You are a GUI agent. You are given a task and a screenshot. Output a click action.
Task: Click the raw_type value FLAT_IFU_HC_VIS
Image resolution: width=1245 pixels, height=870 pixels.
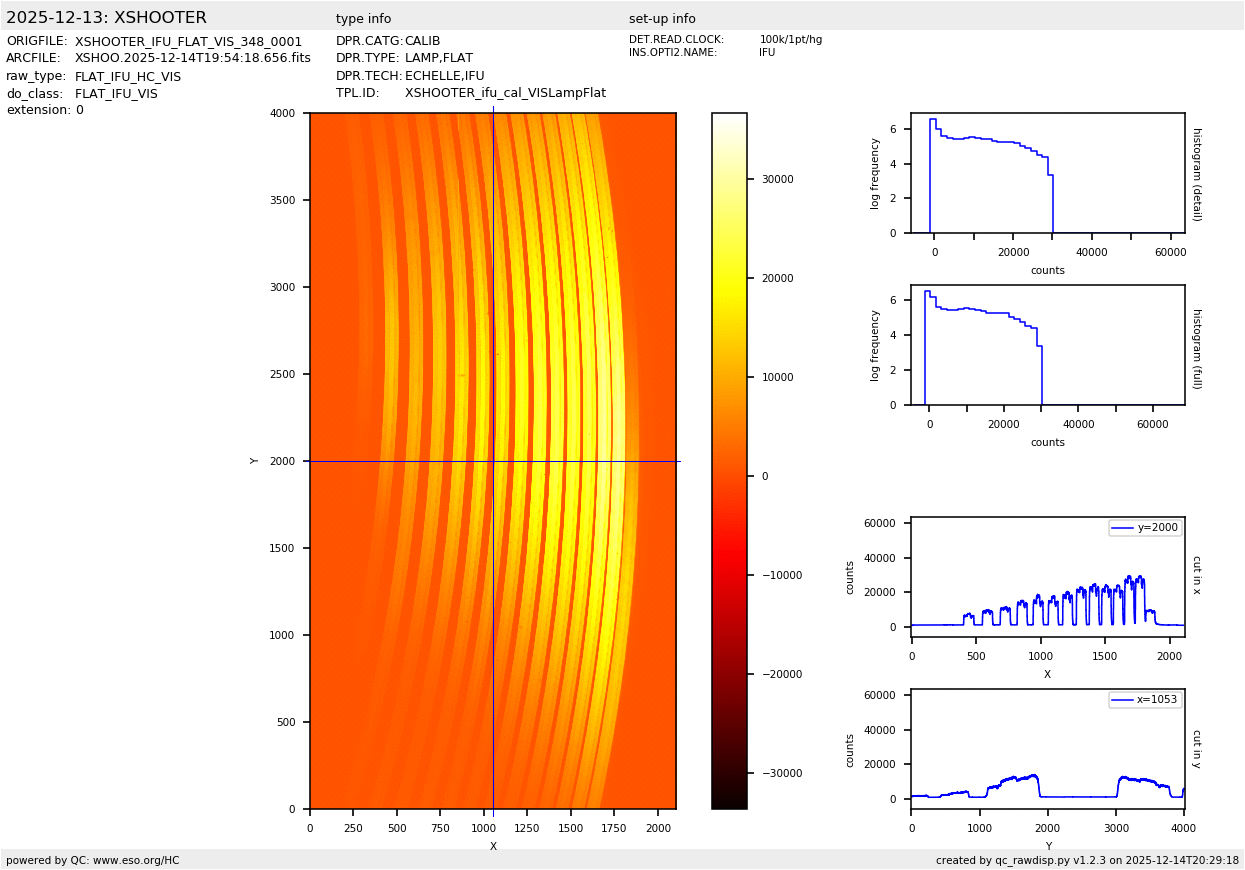(x=128, y=76)
